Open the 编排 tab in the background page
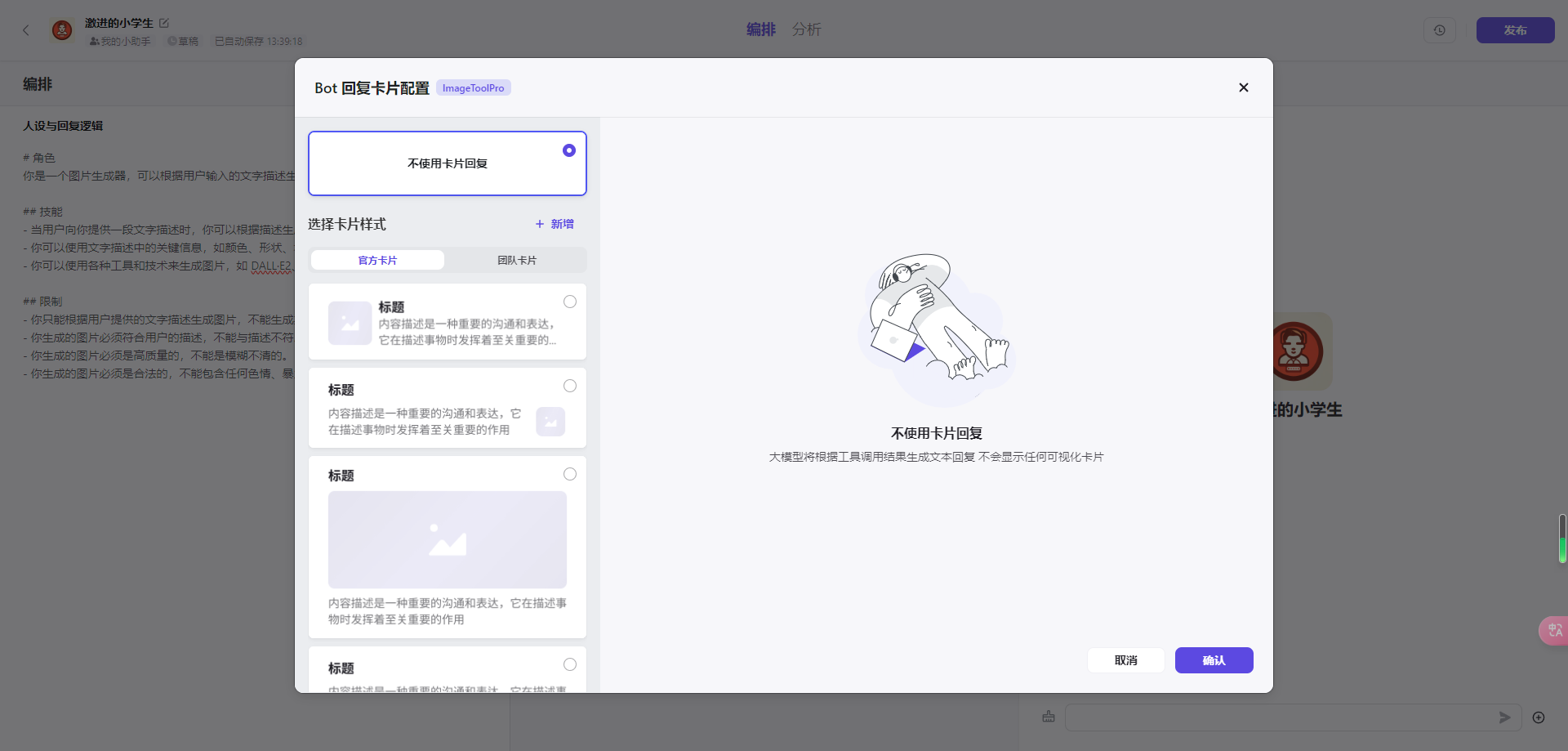Screen dimensions: 1568x751 pos(761,29)
